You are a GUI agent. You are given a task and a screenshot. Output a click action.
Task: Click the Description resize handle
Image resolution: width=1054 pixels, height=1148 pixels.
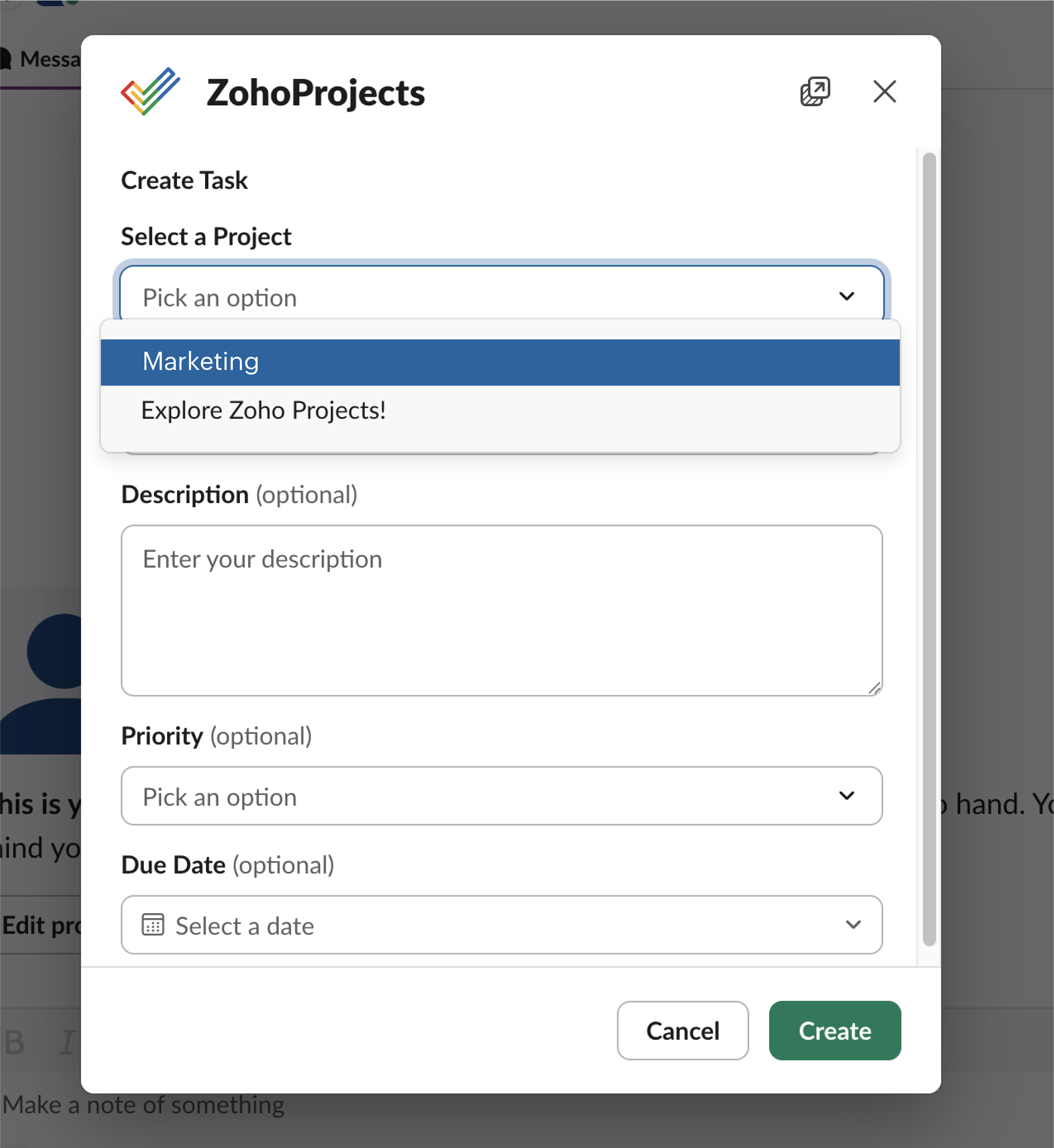tap(875, 688)
